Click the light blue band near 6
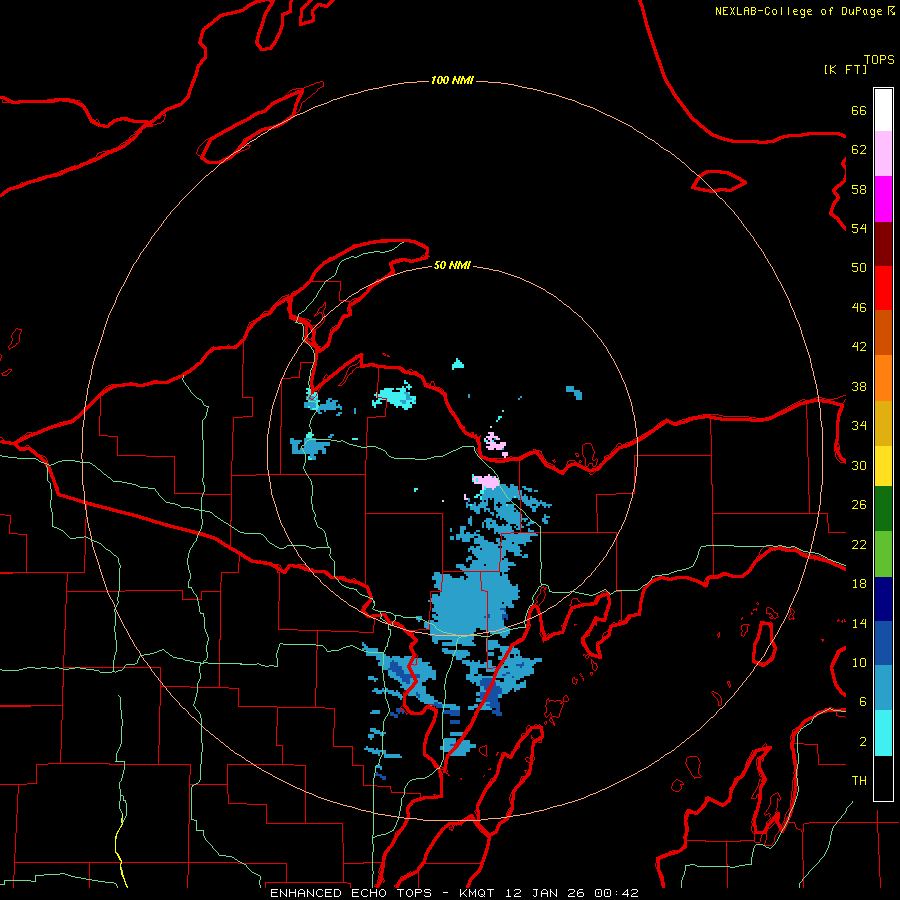The image size is (900, 900). 883,688
